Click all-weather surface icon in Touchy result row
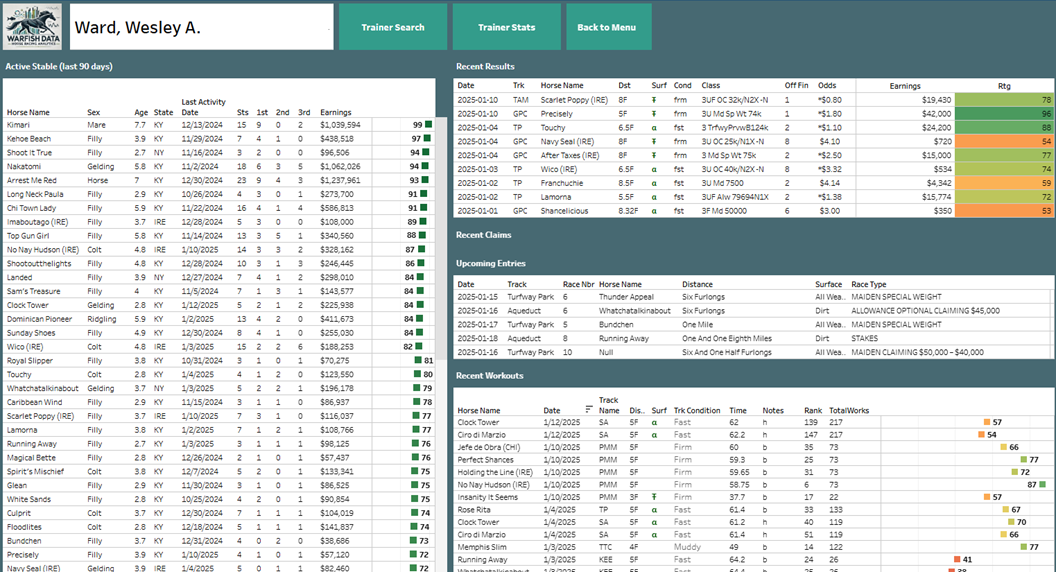 tap(654, 128)
